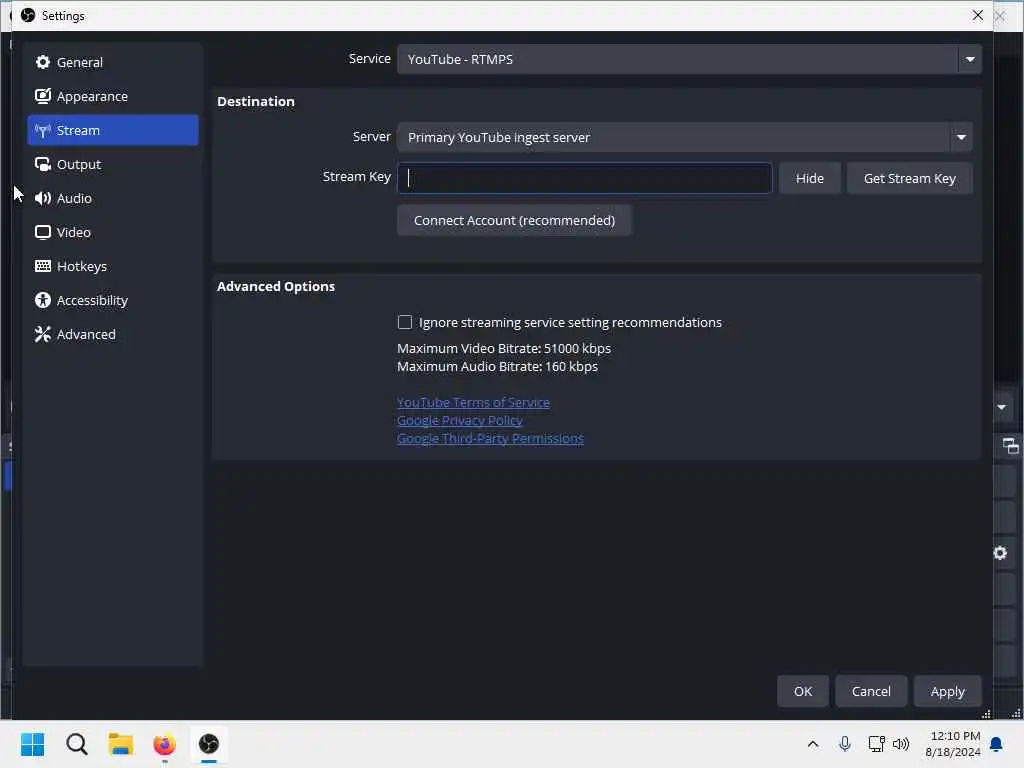
Task: Open the clock and date panel
Action: [953, 744]
